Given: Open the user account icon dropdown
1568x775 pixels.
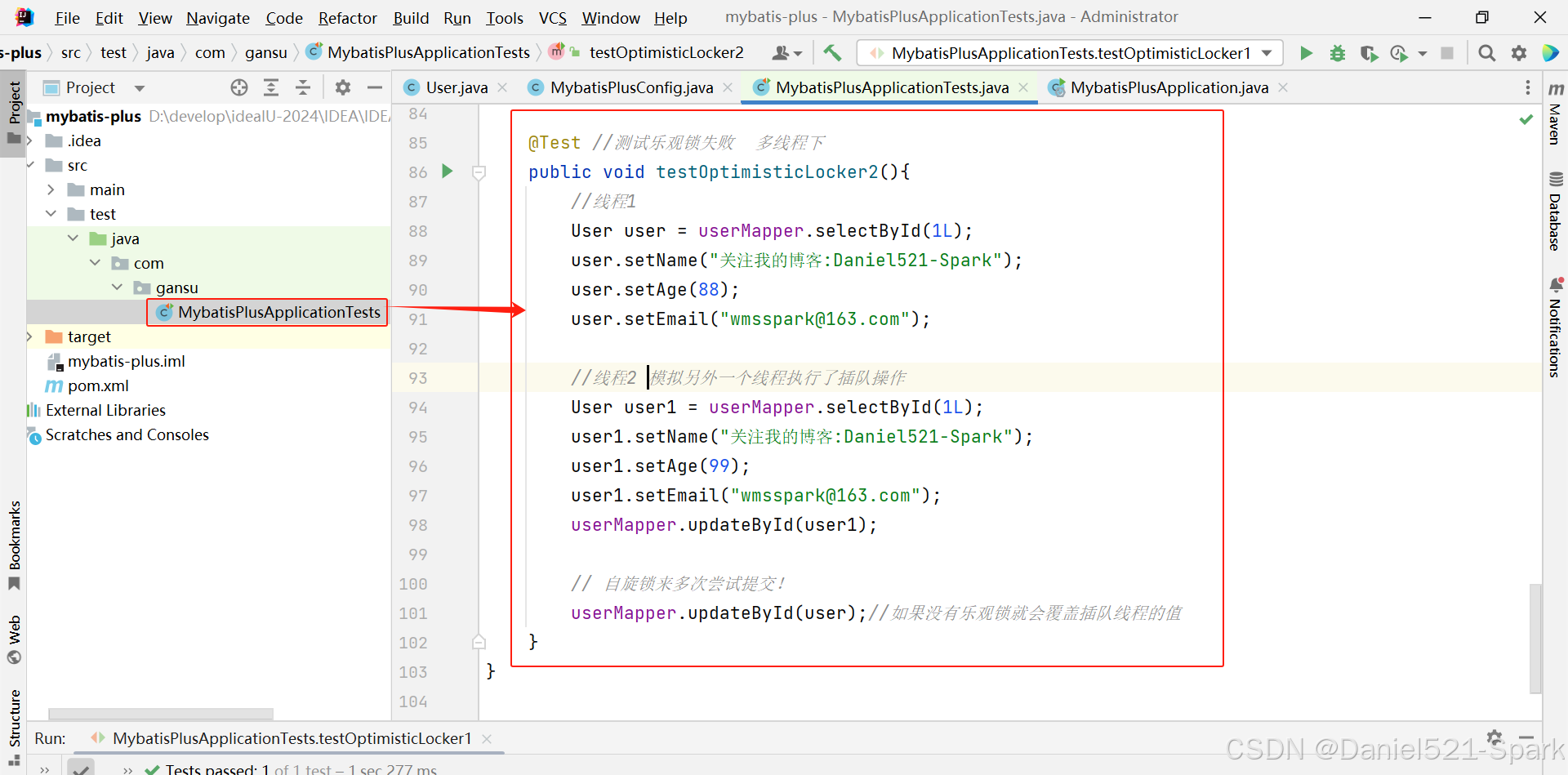Looking at the screenshot, I should 787,53.
